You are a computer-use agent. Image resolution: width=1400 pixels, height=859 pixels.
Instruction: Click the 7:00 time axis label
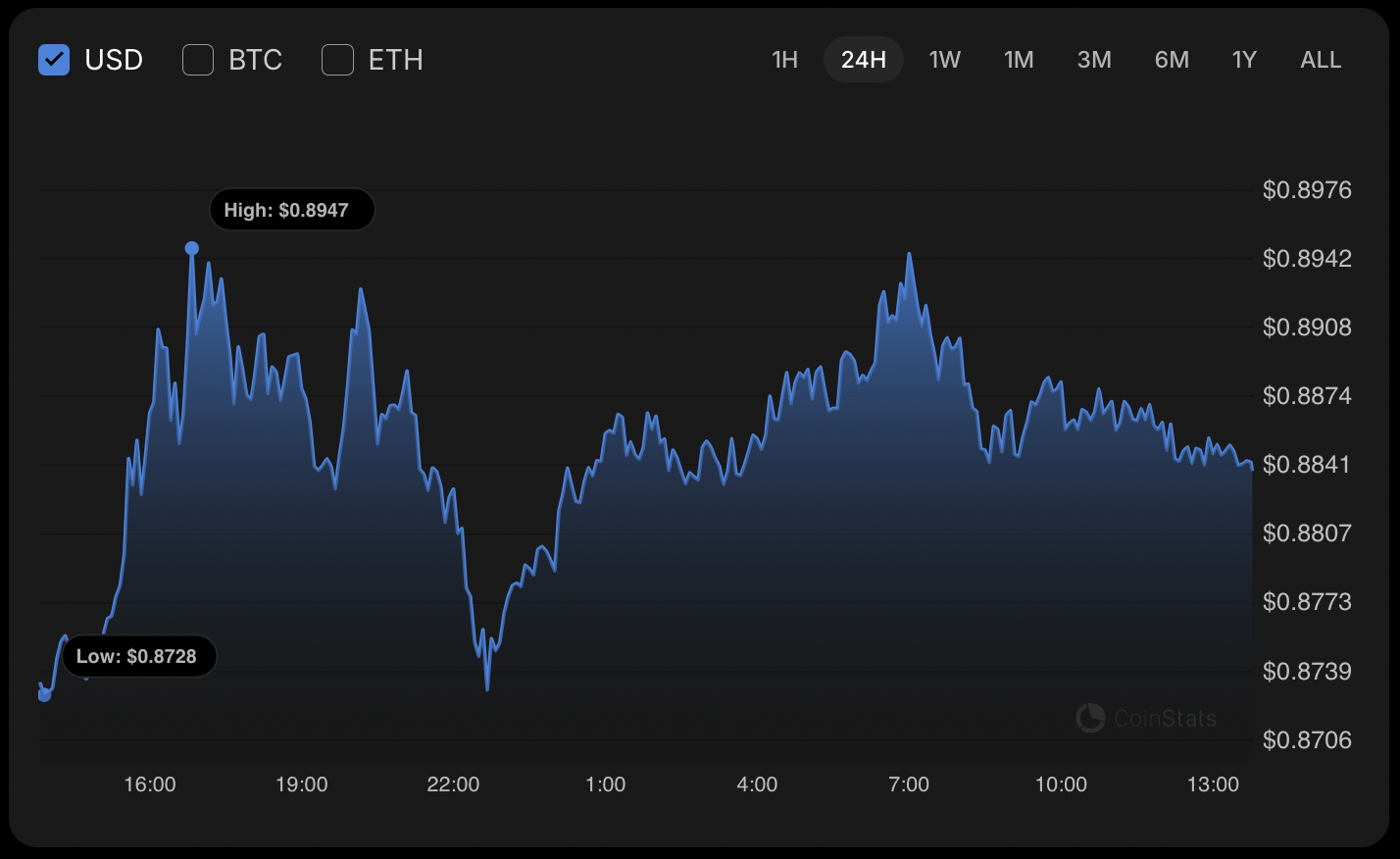(x=909, y=784)
